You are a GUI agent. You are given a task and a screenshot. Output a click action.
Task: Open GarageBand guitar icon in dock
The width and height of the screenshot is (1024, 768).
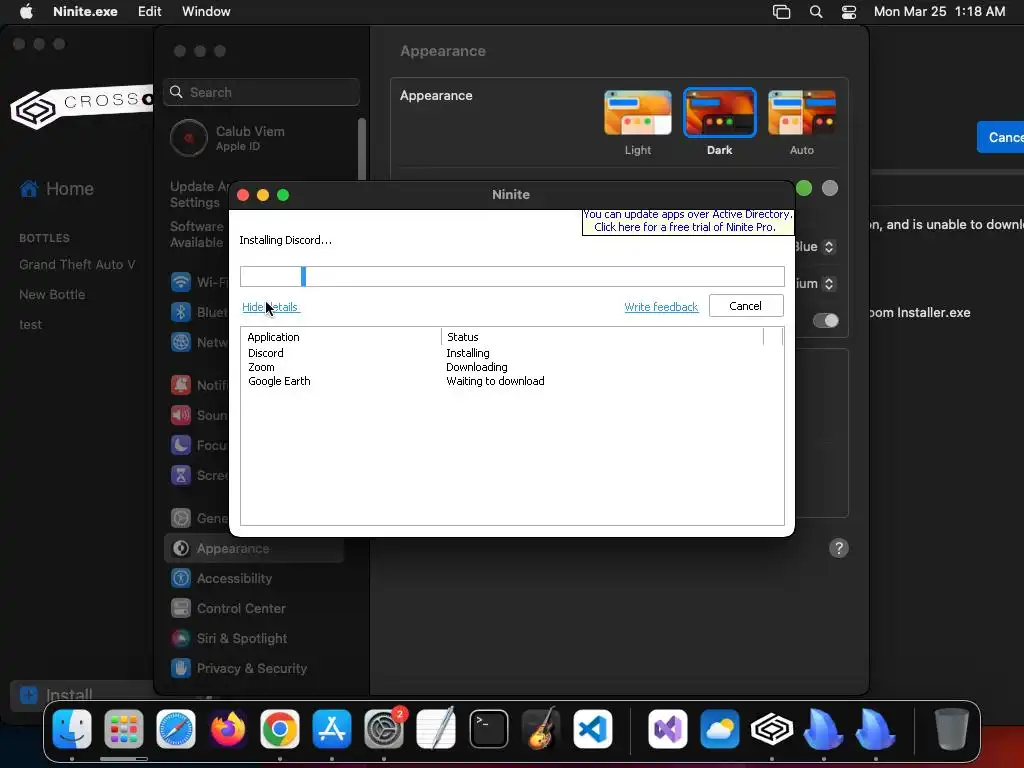click(541, 729)
